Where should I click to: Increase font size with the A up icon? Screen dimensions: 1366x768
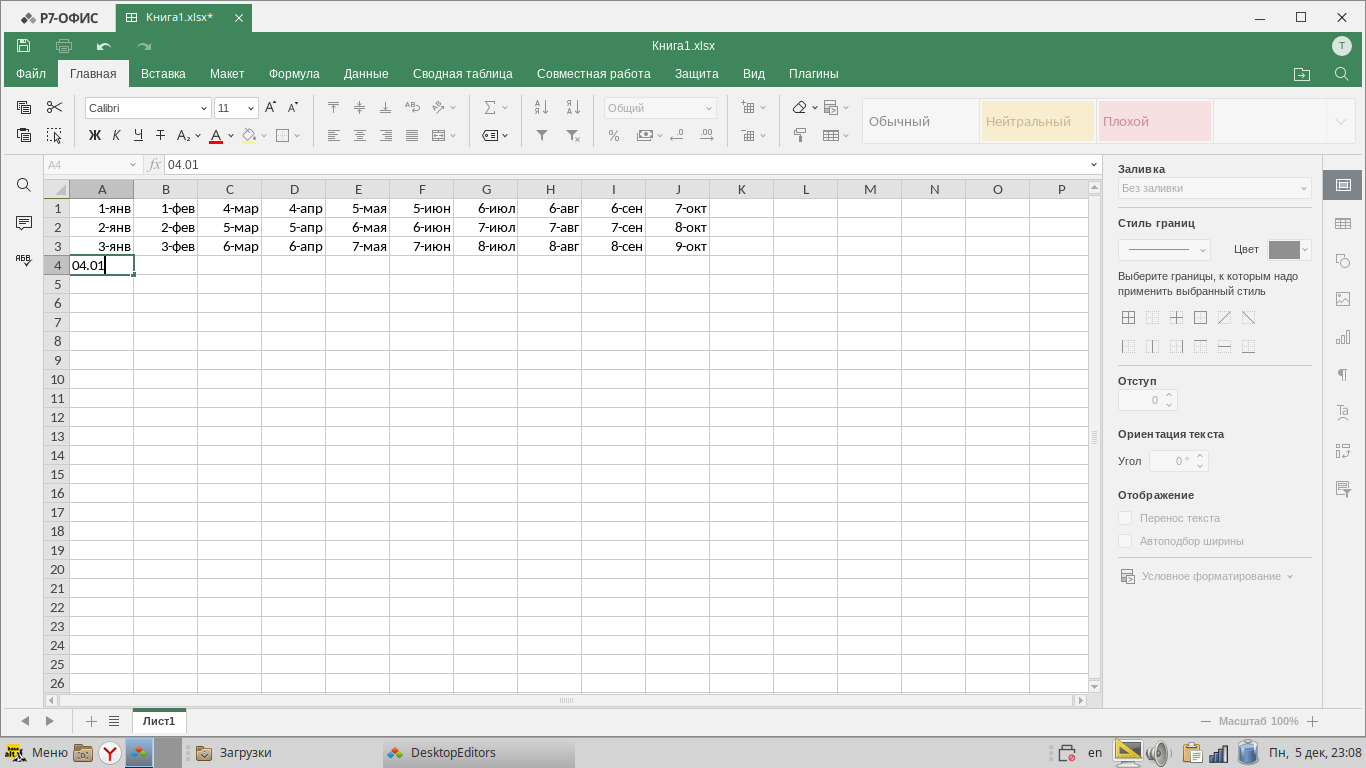click(x=270, y=107)
